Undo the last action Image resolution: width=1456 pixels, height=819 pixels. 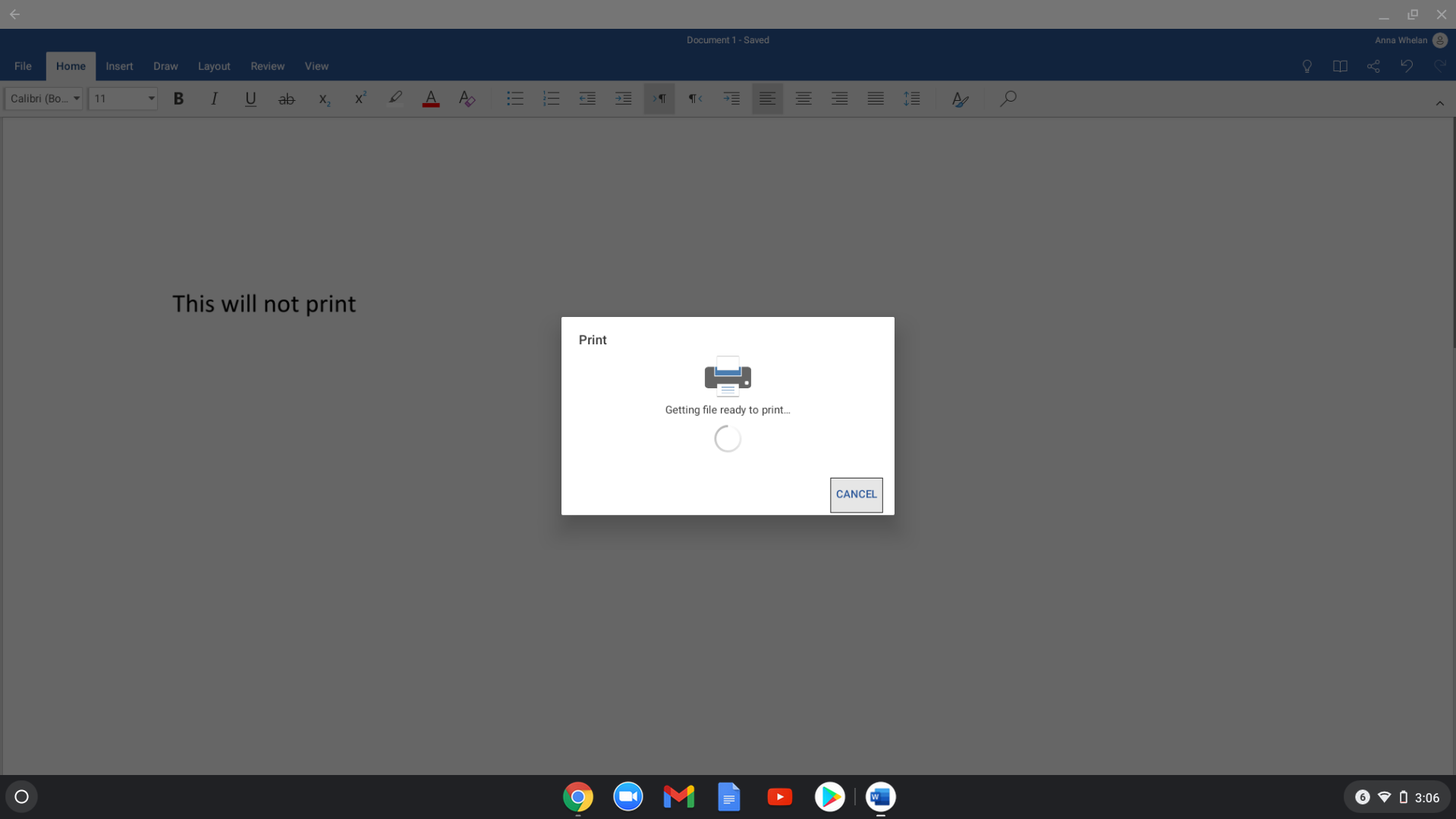pos(1407,66)
